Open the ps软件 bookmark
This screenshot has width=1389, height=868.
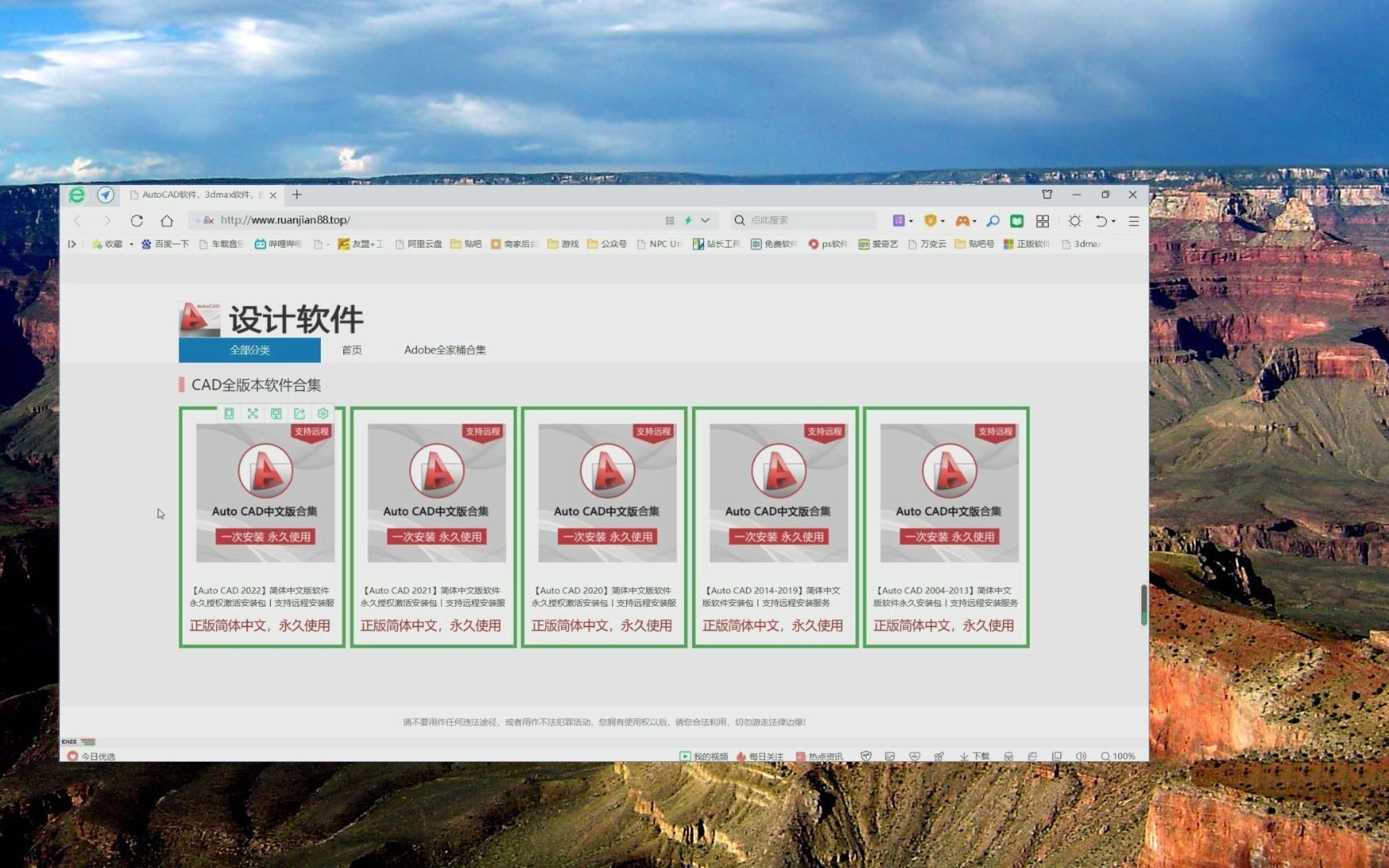[x=828, y=244]
